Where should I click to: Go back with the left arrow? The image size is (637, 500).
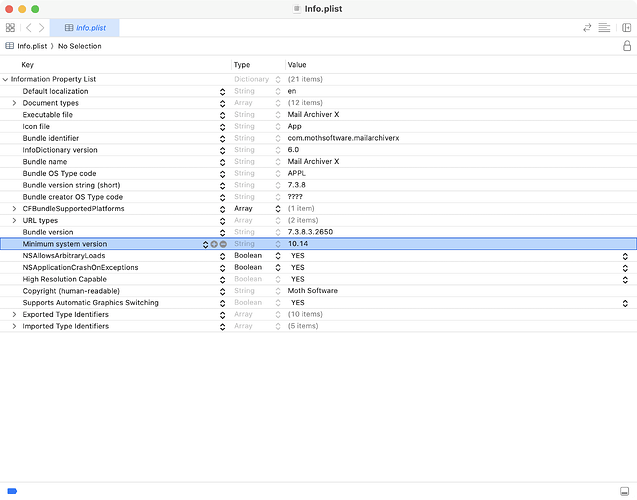[x=28, y=28]
